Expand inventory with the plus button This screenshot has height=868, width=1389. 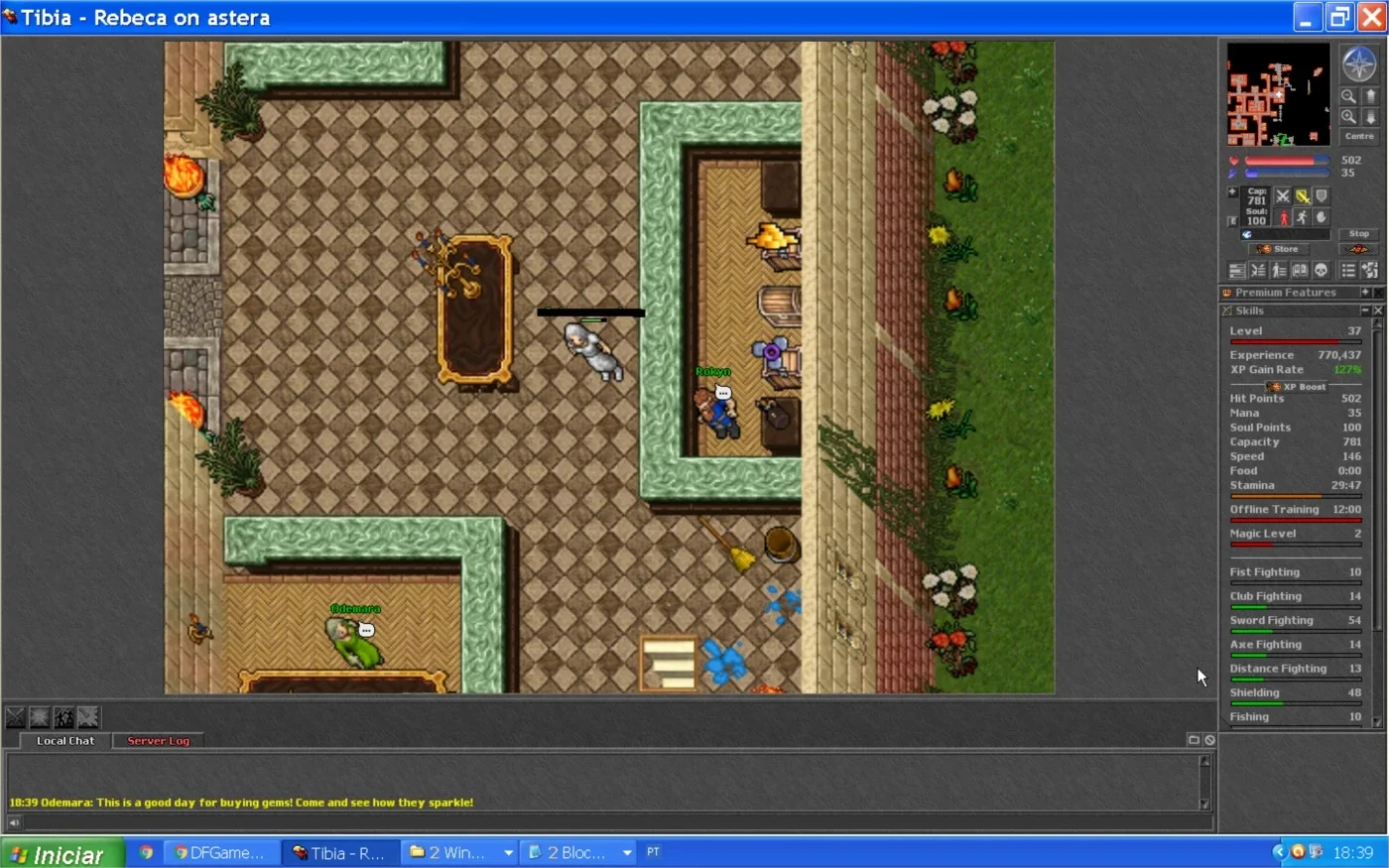(x=1232, y=192)
